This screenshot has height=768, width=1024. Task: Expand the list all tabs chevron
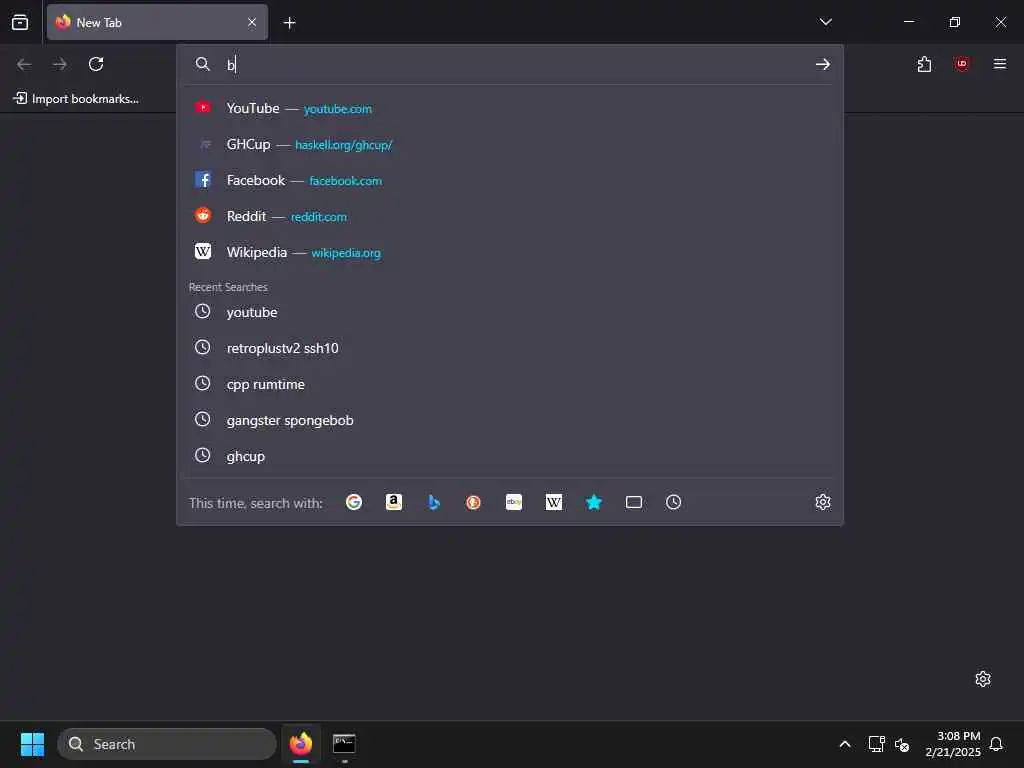pyautogui.click(x=825, y=22)
